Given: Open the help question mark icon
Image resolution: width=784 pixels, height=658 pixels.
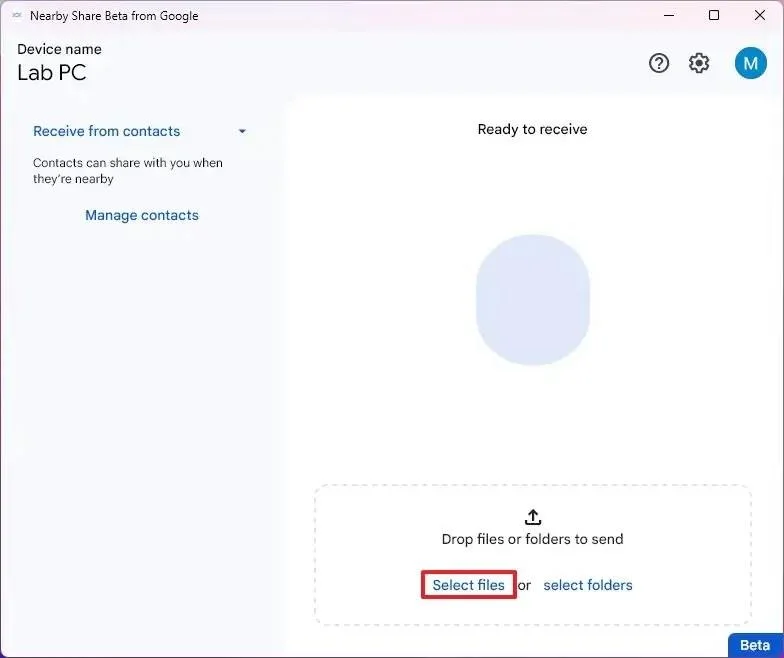Looking at the screenshot, I should point(658,64).
